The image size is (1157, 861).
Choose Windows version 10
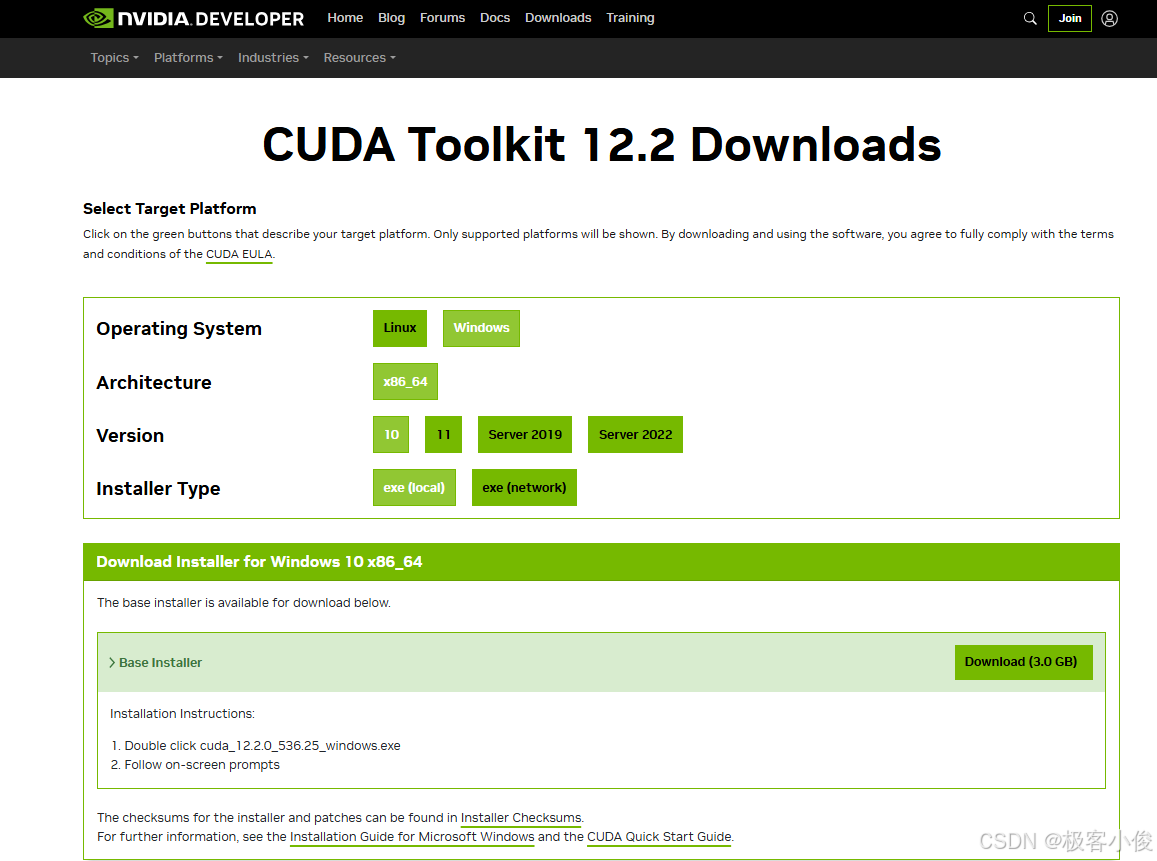point(391,435)
